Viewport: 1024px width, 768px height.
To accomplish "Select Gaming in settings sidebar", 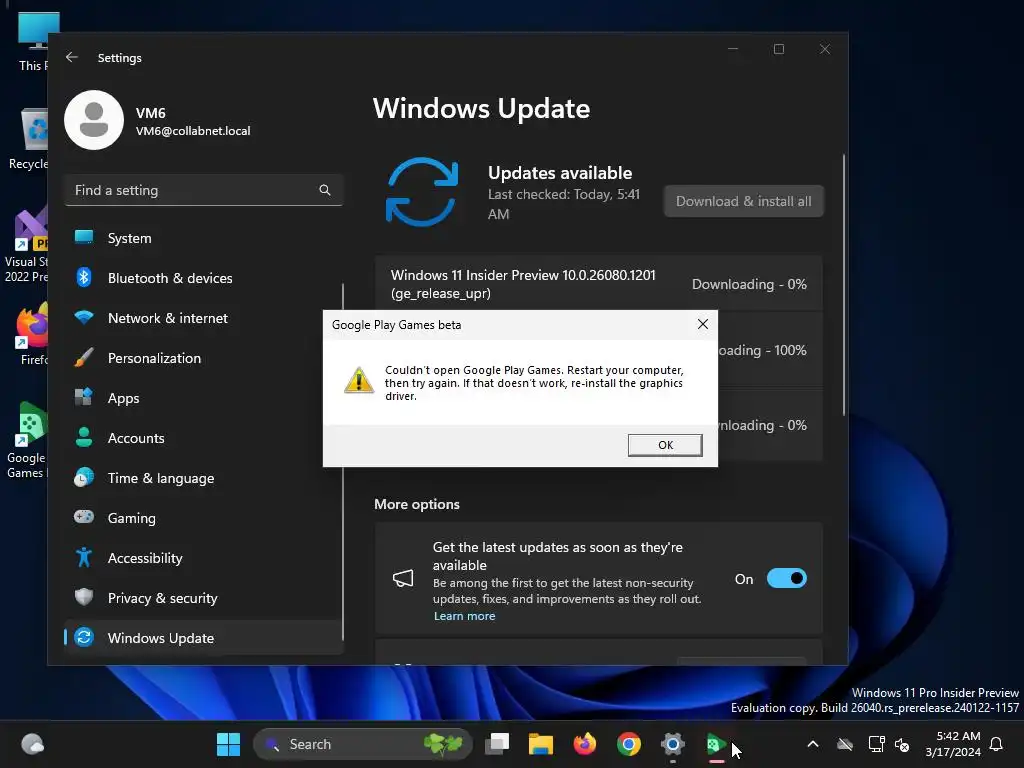I will 204,518.
